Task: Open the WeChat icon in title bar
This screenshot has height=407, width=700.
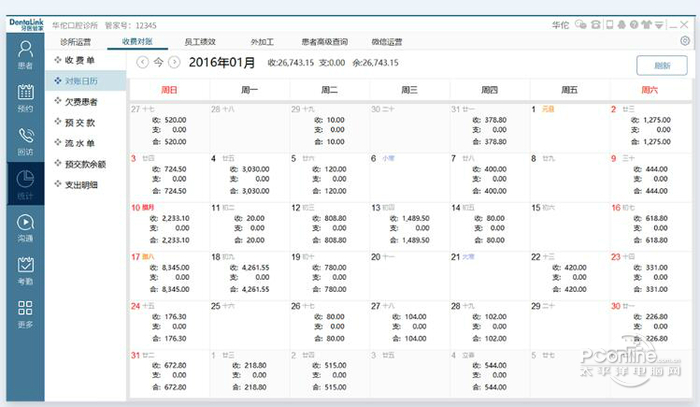Action: click(x=580, y=25)
